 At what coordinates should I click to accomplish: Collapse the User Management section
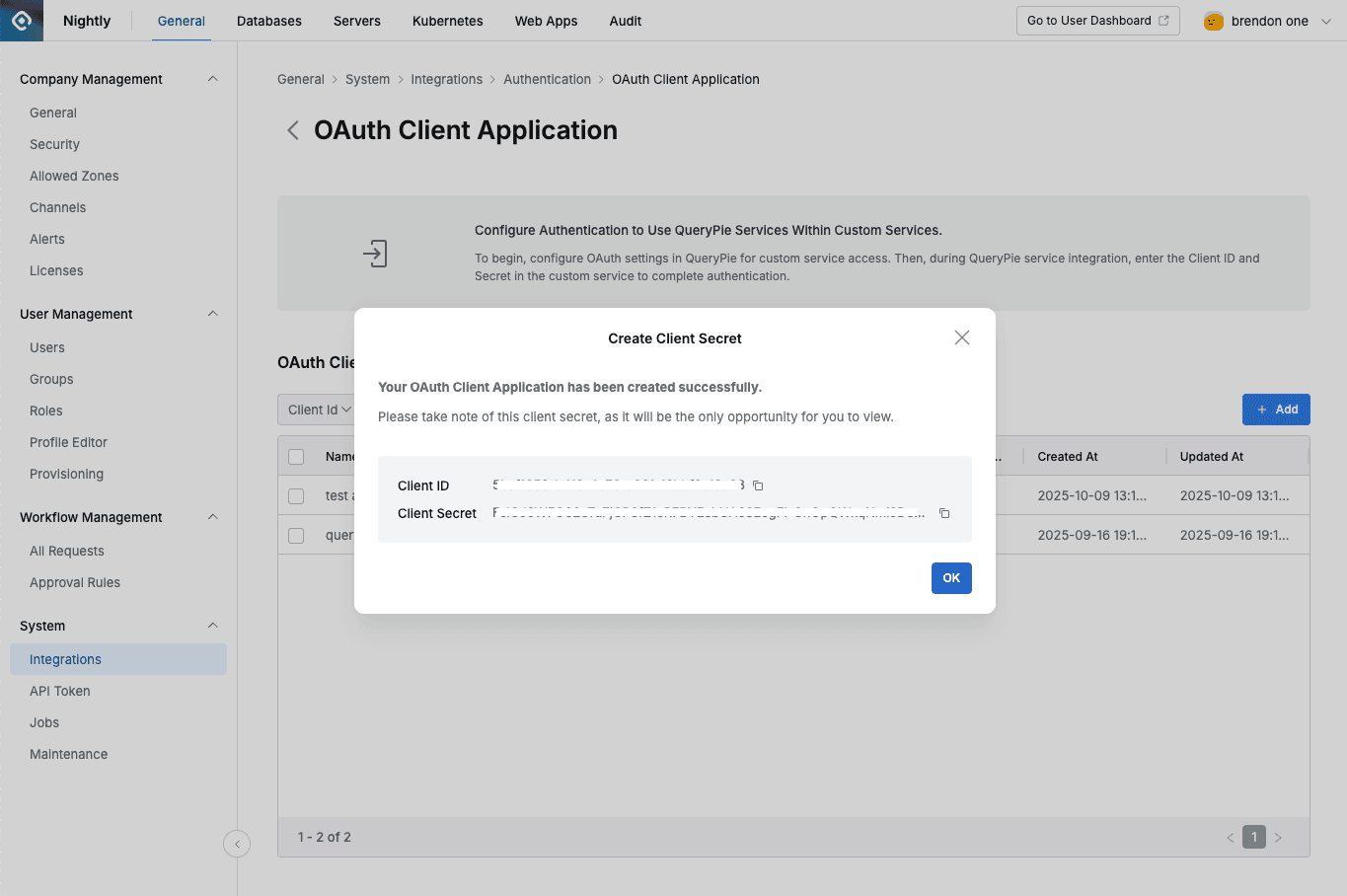212,314
